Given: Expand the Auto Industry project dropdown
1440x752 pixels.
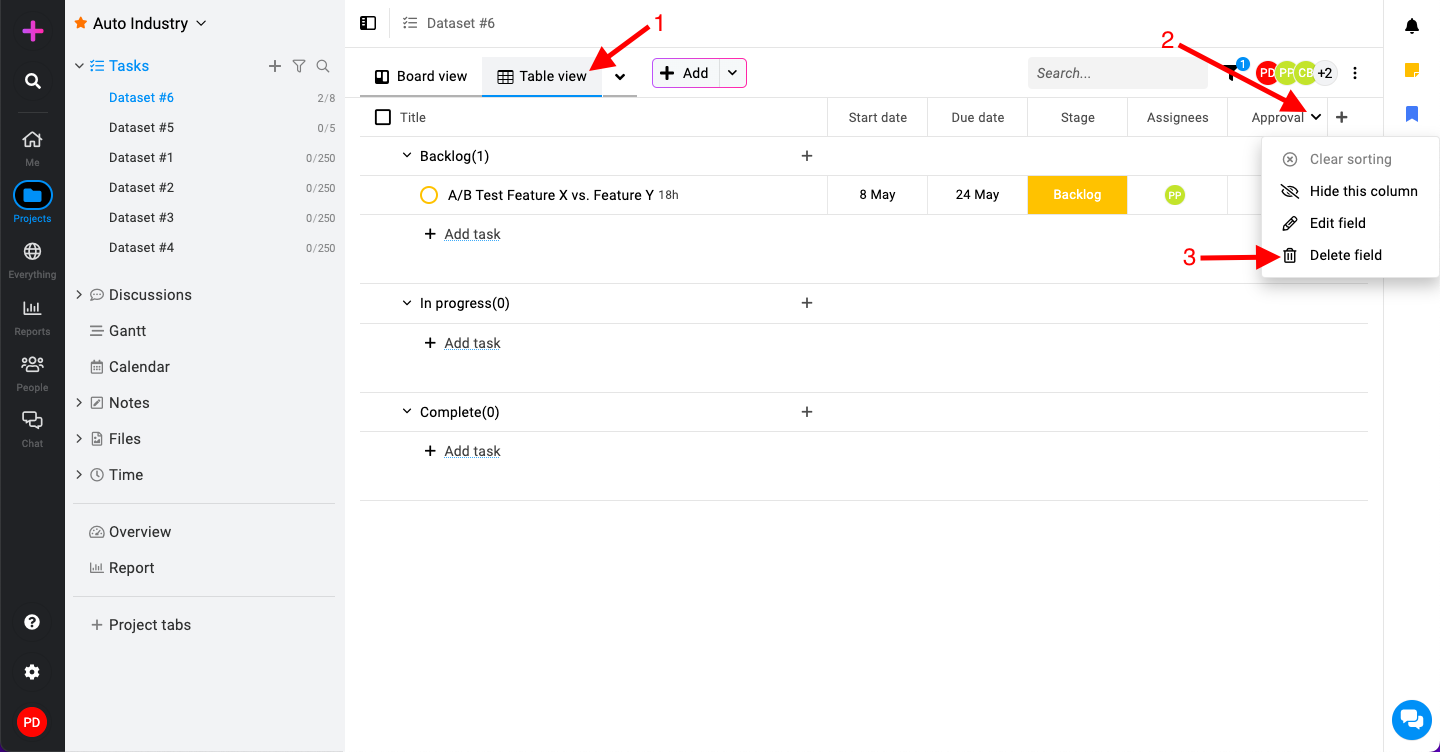Looking at the screenshot, I should (201, 23).
